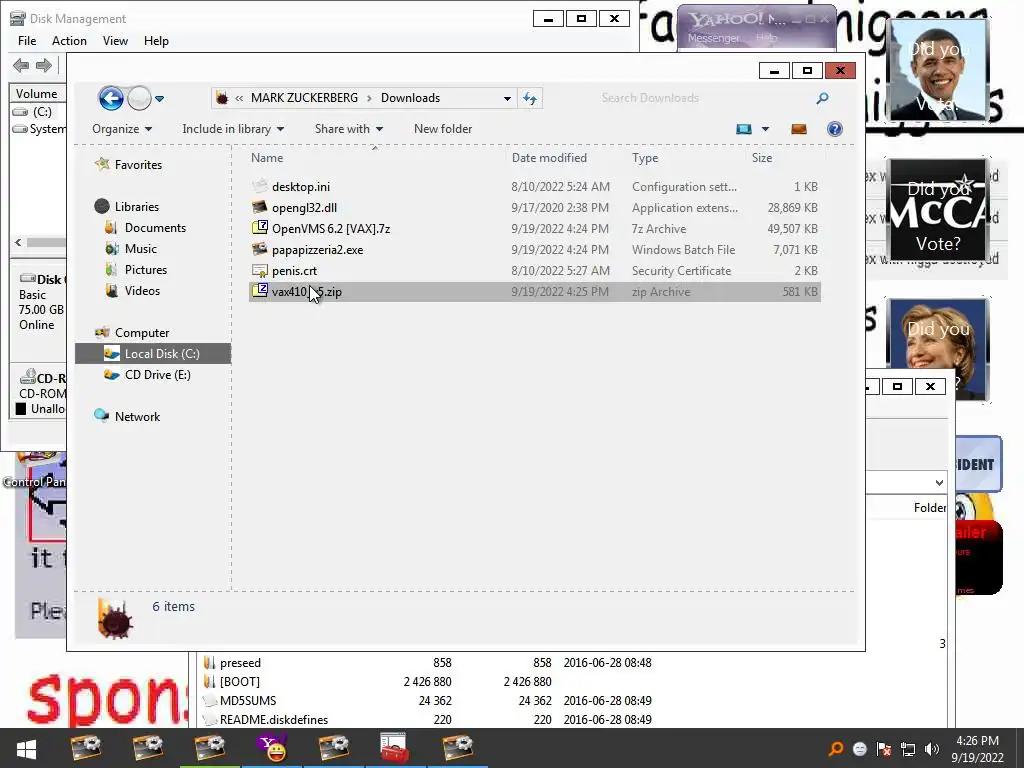Toggle the preview pane icon
The width and height of the screenshot is (1024, 768).
pos(799,129)
